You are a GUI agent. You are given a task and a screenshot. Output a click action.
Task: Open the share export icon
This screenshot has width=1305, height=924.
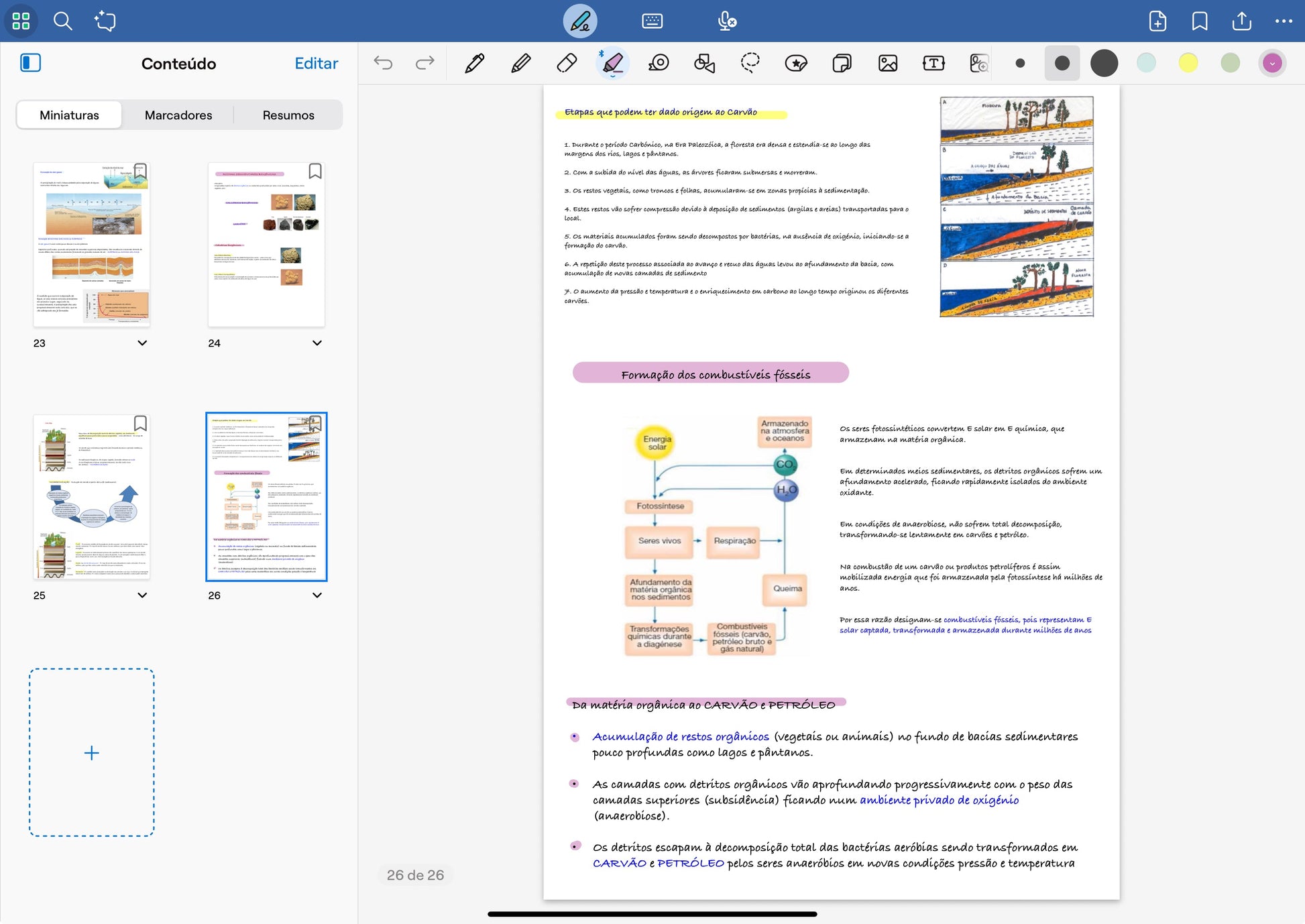[1241, 21]
